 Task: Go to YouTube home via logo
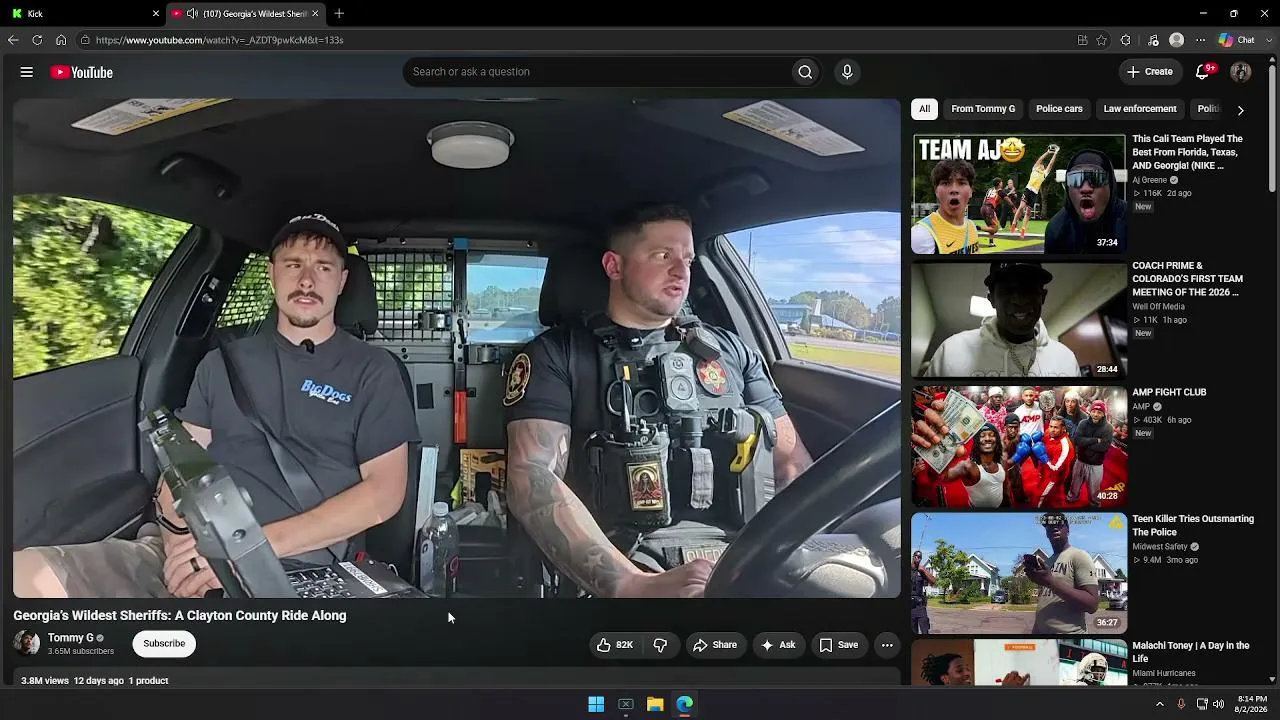coord(82,72)
